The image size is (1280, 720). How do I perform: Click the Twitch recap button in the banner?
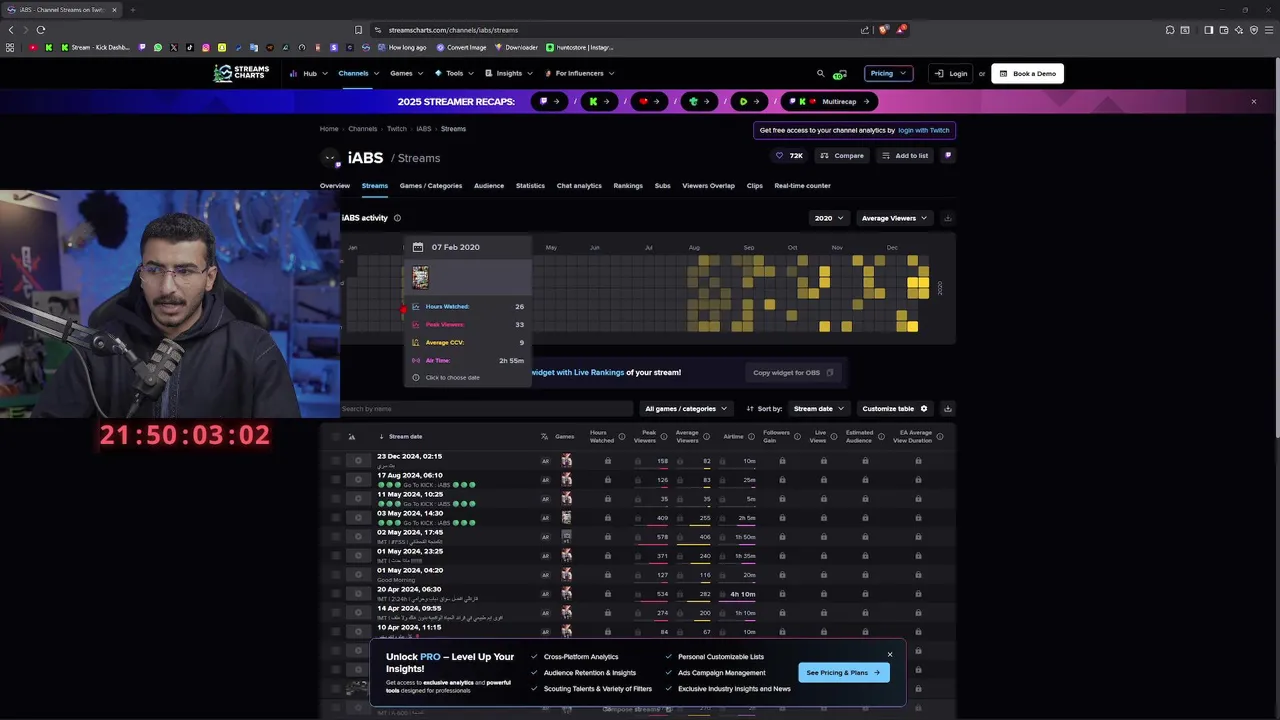549,101
